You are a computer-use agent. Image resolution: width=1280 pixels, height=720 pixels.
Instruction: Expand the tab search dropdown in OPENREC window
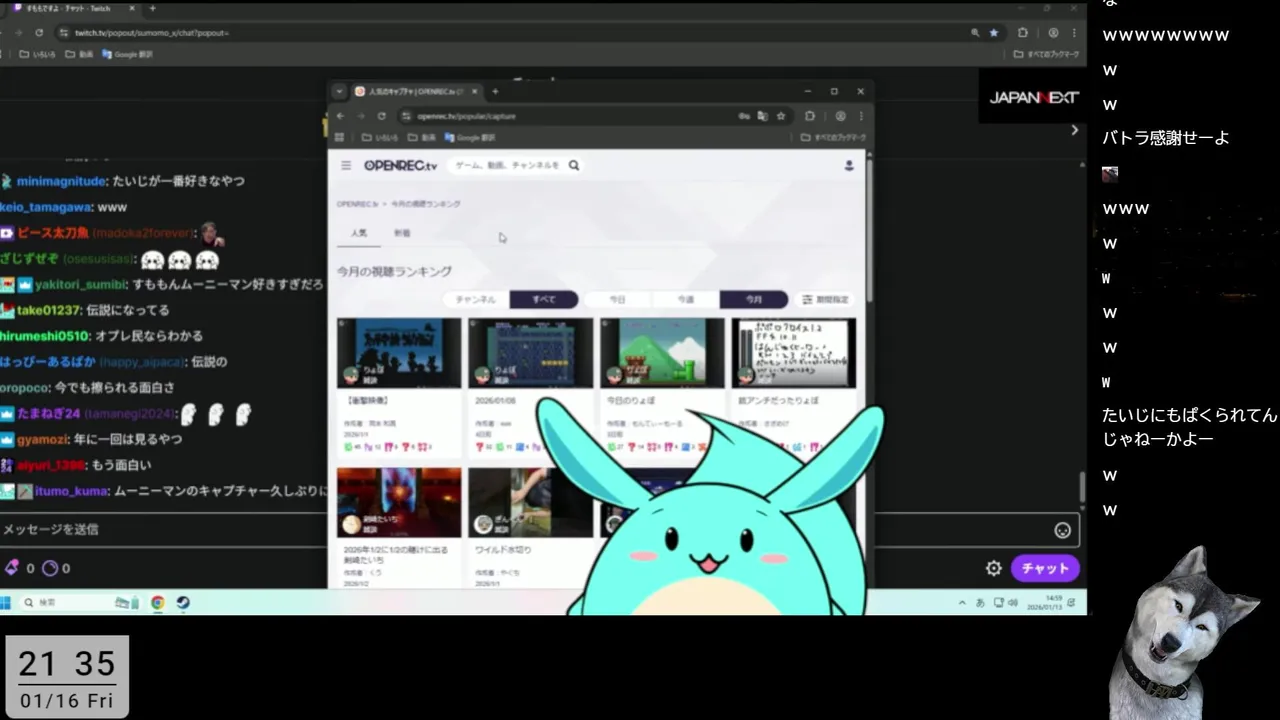pos(339,91)
